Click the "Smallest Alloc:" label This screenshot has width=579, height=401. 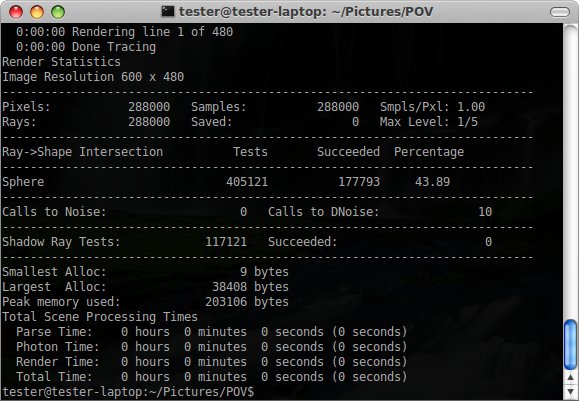(54, 272)
